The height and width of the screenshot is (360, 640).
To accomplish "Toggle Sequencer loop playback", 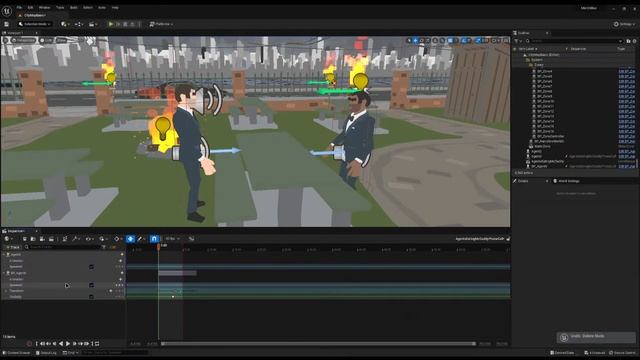I will point(97,344).
